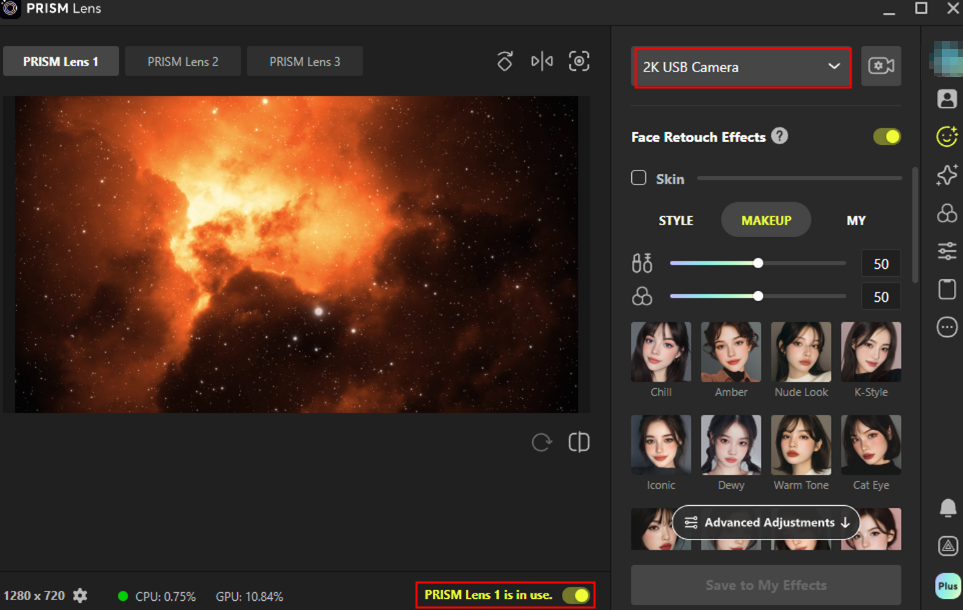Viewport: 963px width, 610px height.
Task: Switch to PRISM Lens 2 tab
Action: (x=183, y=62)
